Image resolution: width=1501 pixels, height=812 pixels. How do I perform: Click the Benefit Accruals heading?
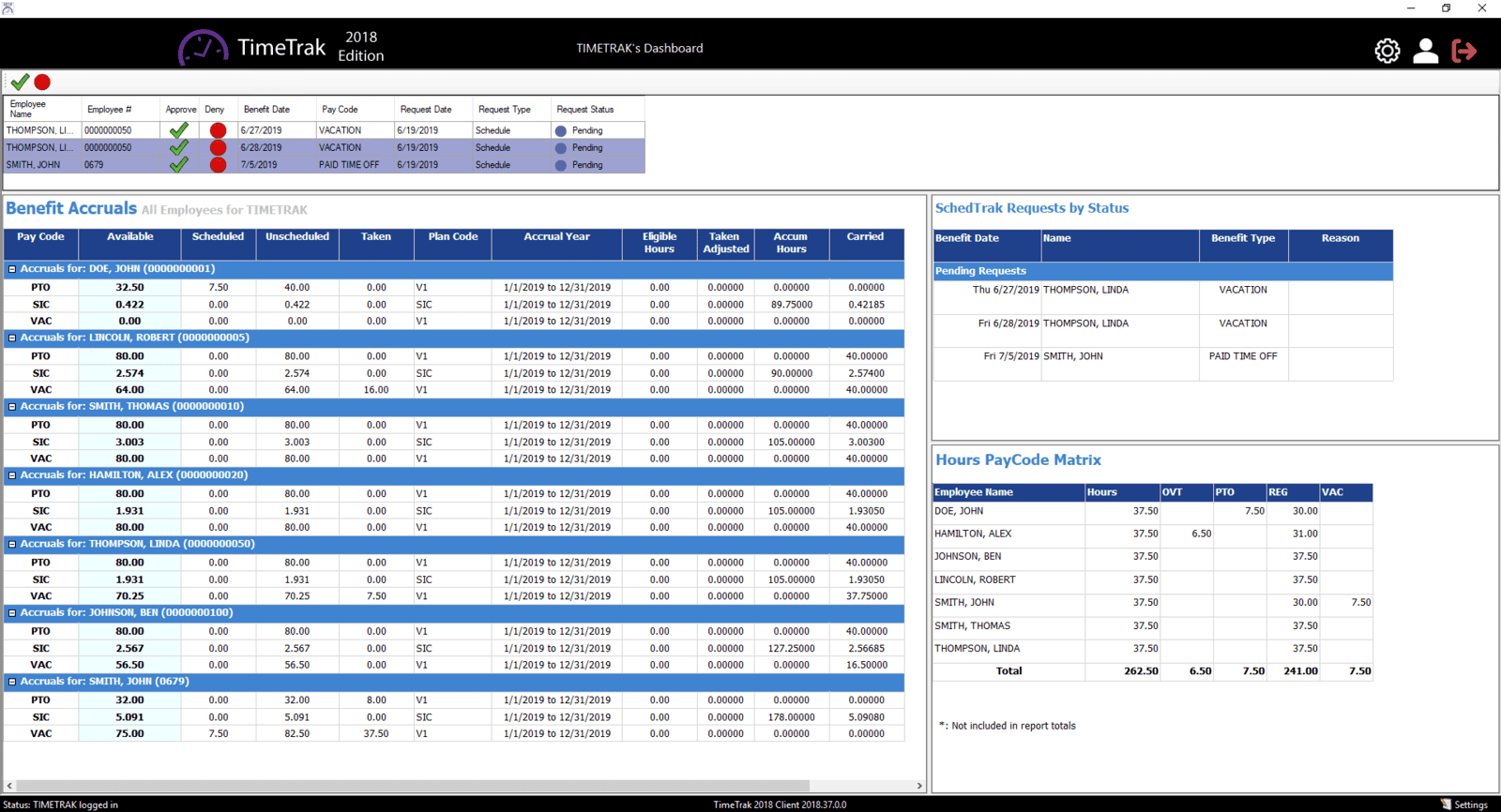click(x=71, y=208)
